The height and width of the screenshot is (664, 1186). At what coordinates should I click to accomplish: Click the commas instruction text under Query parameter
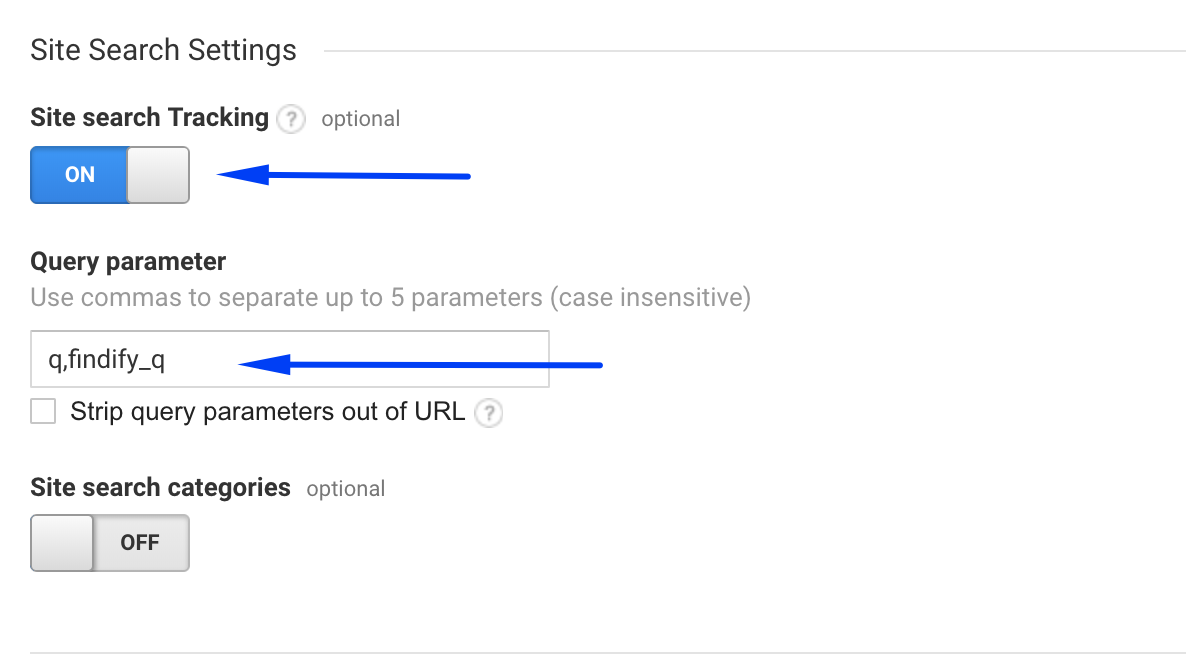(x=390, y=297)
